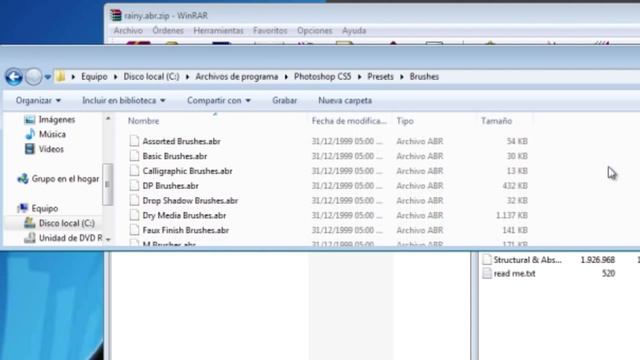640x360 pixels.
Task: Select Calligraphic Brushes.abr file
Action: pyautogui.click(x=187, y=171)
